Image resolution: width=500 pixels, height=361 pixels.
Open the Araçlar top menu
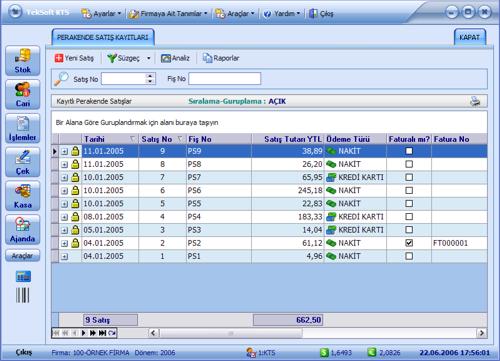pyautogui.click(x=235, y=14)
